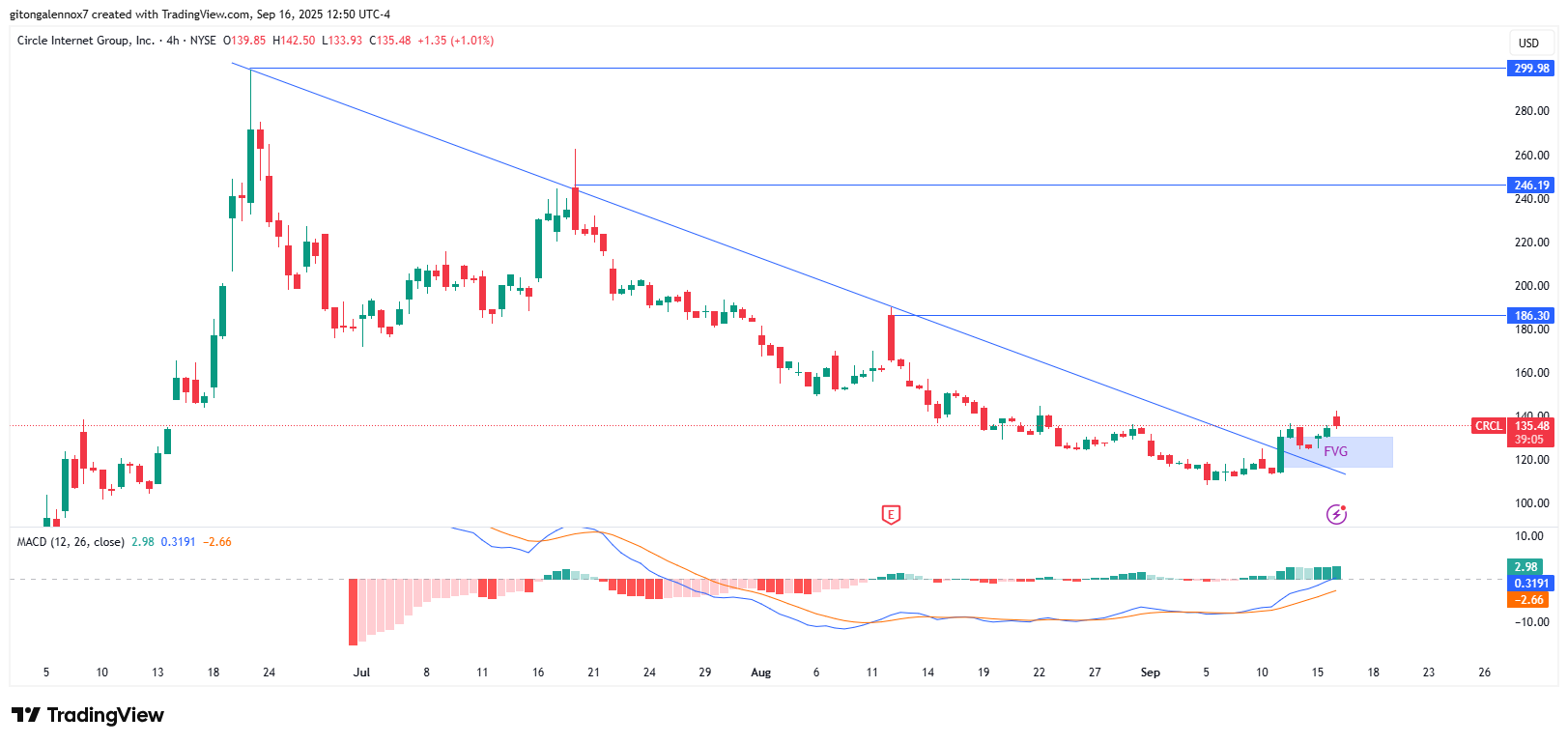Click the NYSE exchange name in the legend
The image size is (1568, 744).
point(203,41)
